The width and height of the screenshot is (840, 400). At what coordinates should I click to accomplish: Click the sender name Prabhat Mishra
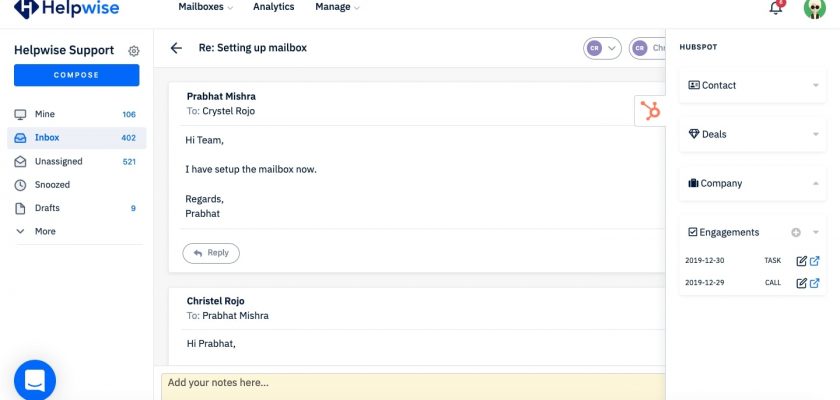click(x=221, y=96)
